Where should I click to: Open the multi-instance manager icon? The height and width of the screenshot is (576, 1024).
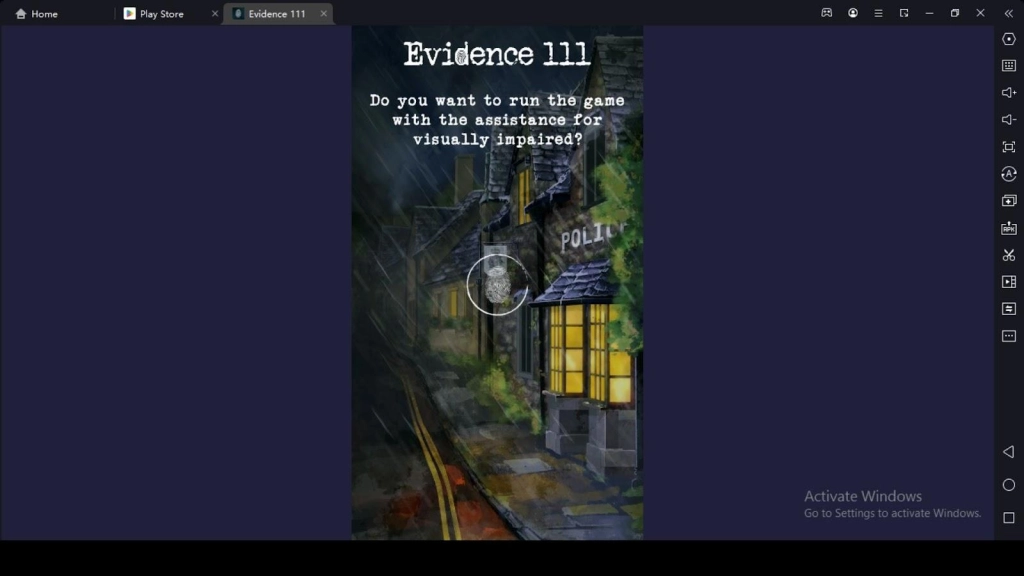[1008, 200]
